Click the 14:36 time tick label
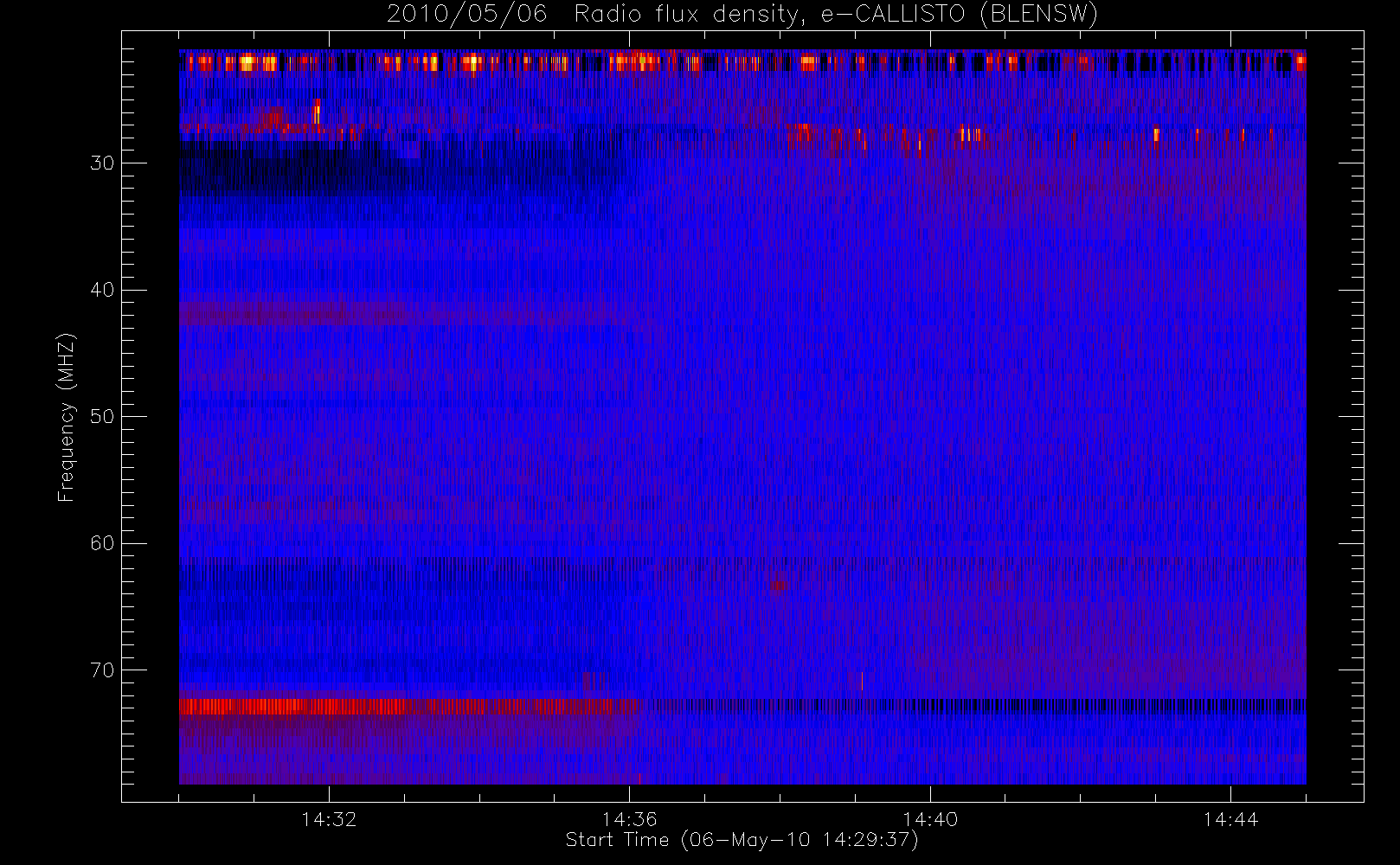The image size is (1400, 865). pos(630,819)
